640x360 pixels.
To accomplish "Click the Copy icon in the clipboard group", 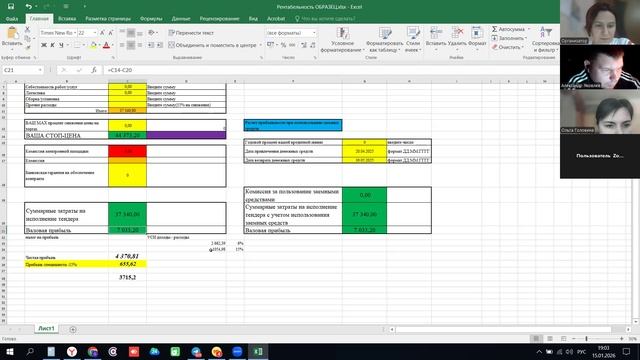I will pos(27,38).
